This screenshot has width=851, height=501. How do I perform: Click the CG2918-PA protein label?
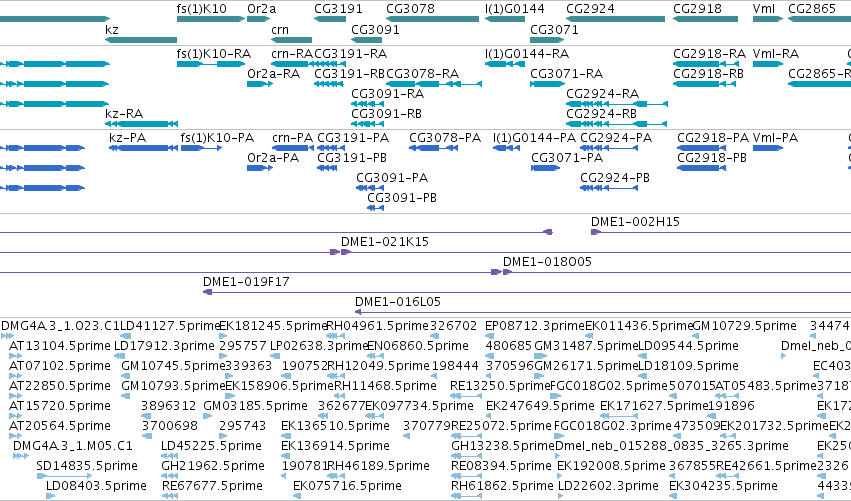coord(713,138)
